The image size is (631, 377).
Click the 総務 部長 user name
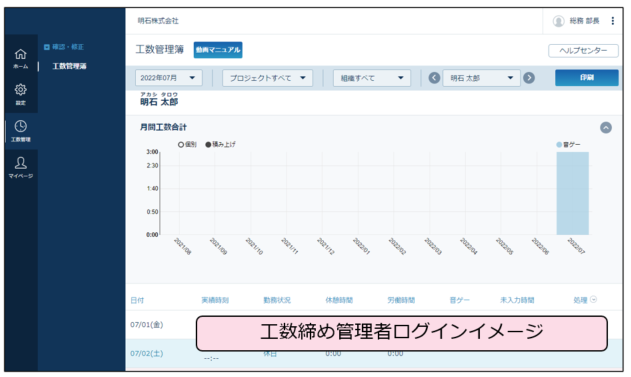(584, 21)
